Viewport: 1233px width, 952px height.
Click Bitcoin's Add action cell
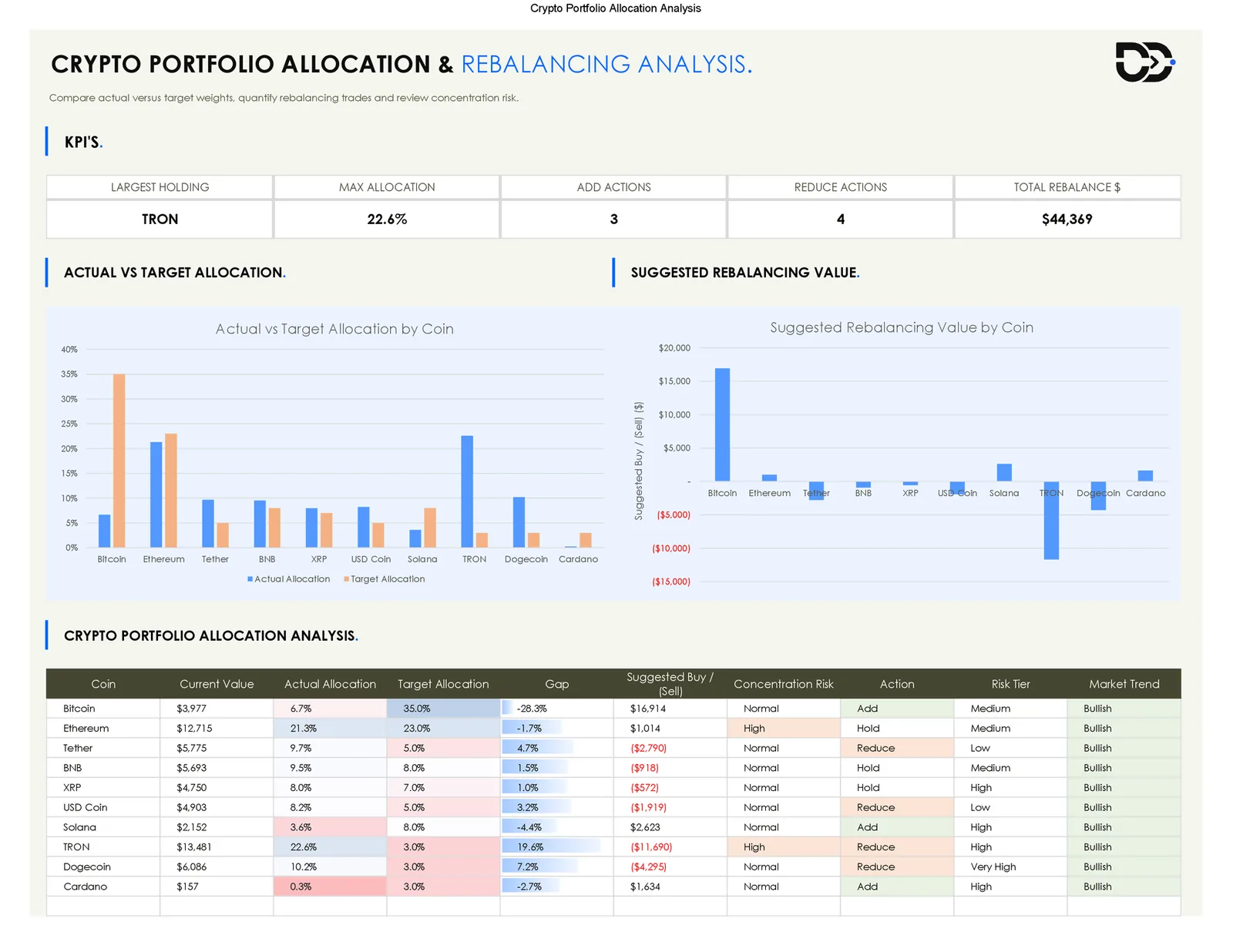click(x=897, y=709)
